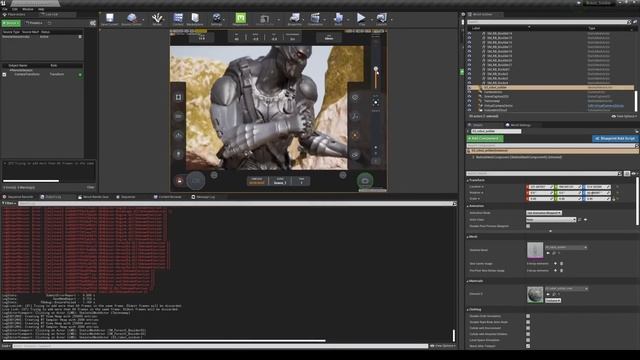Click the skeletal mesh thumbnail preview
This screenshot has width=640, height=360.
[535, 250]
